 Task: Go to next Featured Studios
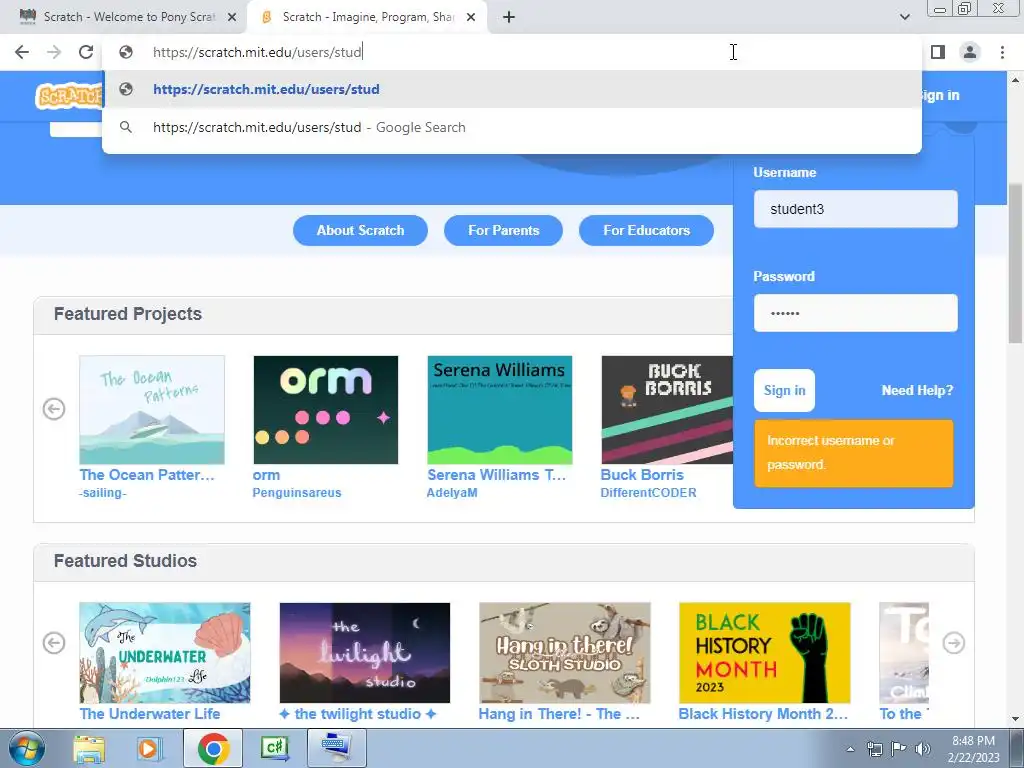tap(953, 643)
